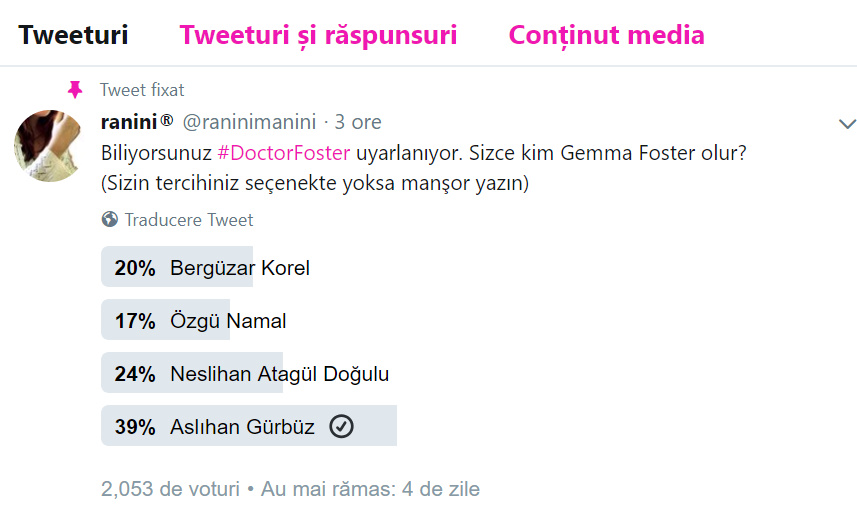Open the tweet's 3 ore timestamp

358,122
